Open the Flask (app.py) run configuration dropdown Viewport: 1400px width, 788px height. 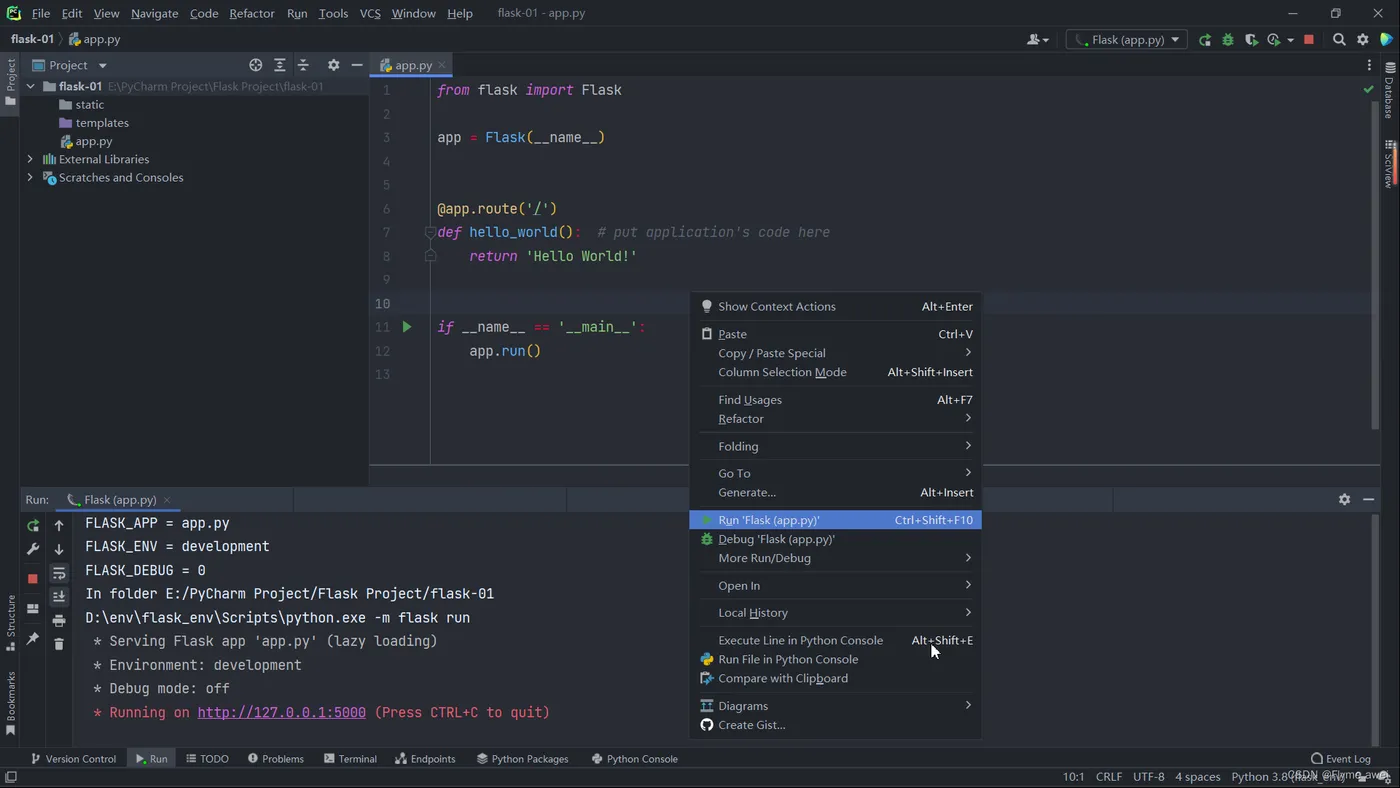point(1127,40)
